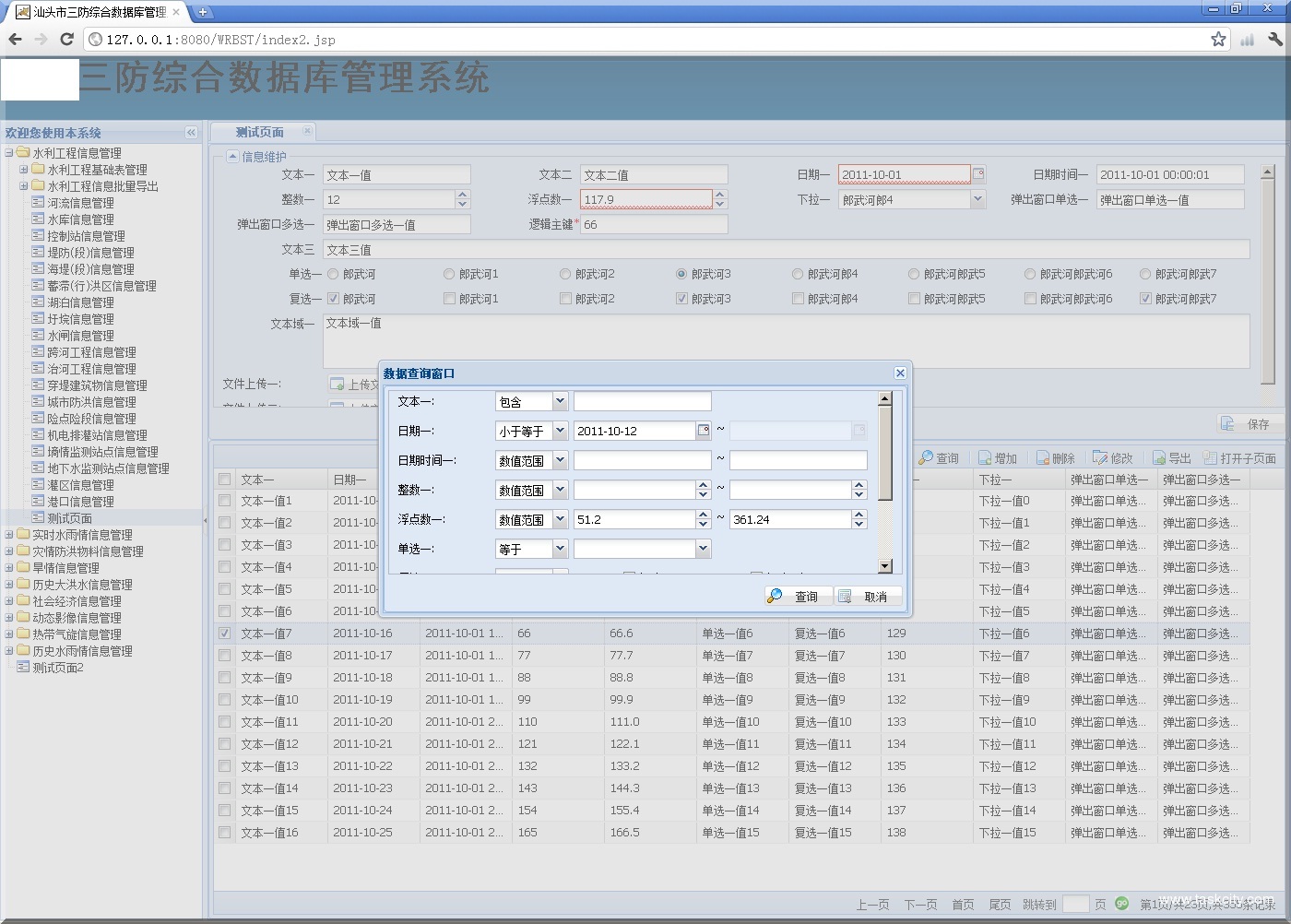Open the 文本一 condition dropdown showing 包含

[560, 401]
